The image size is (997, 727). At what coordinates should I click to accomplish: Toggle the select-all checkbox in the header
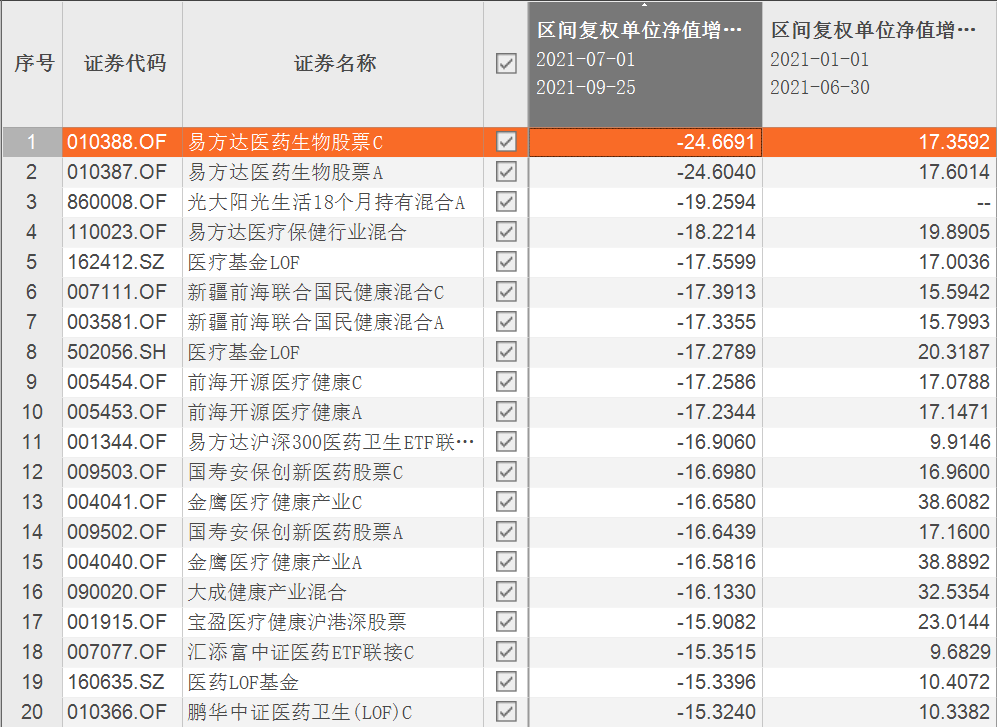pyautogui.click(x=506, y=64)
